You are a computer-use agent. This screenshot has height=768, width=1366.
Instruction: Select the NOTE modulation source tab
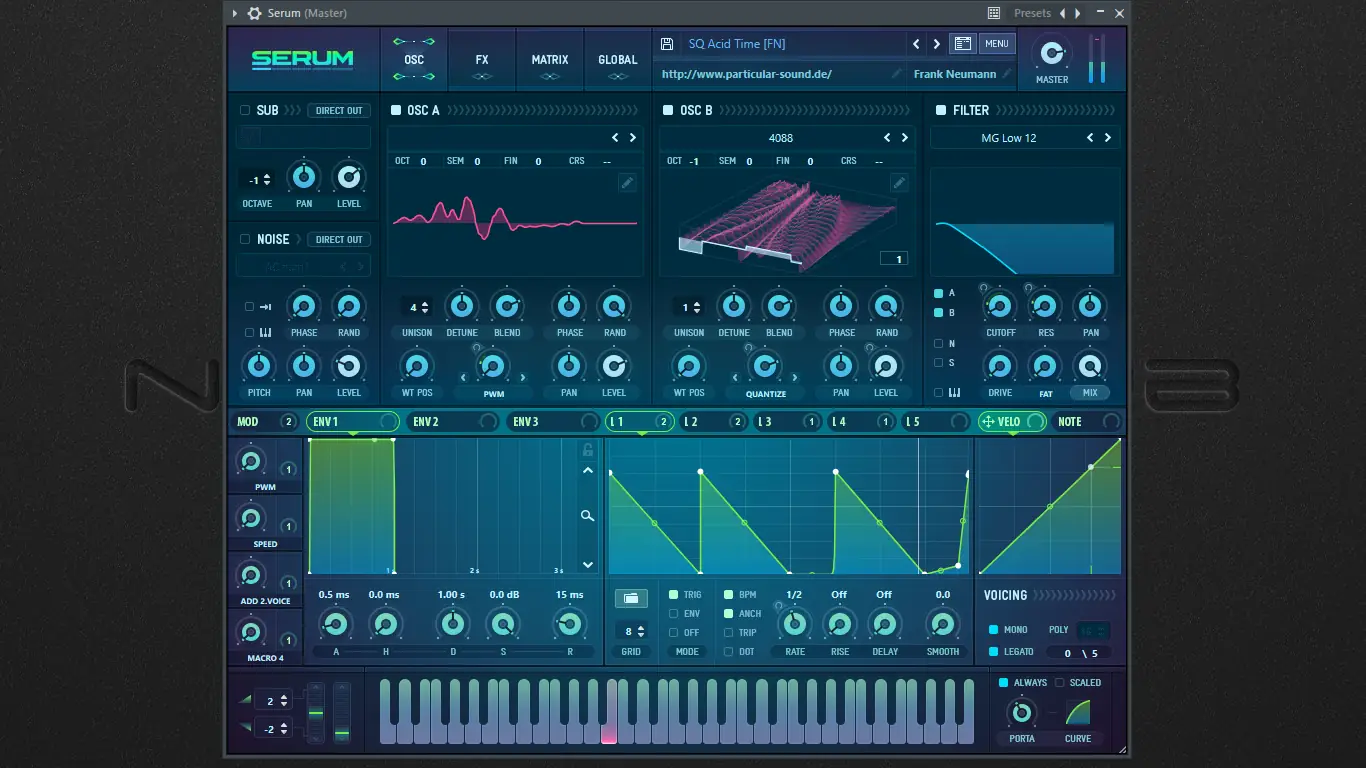coord(1088,422)
